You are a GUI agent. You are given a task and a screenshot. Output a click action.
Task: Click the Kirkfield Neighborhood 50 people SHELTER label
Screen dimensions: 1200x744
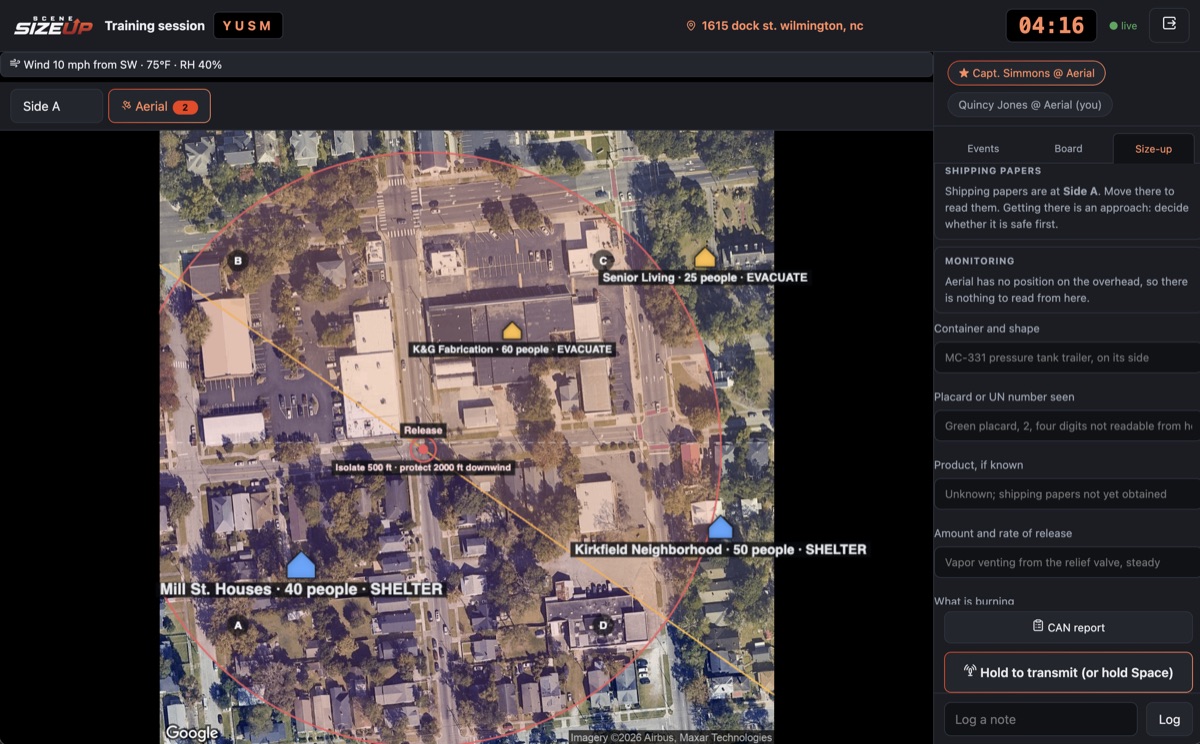719,549
